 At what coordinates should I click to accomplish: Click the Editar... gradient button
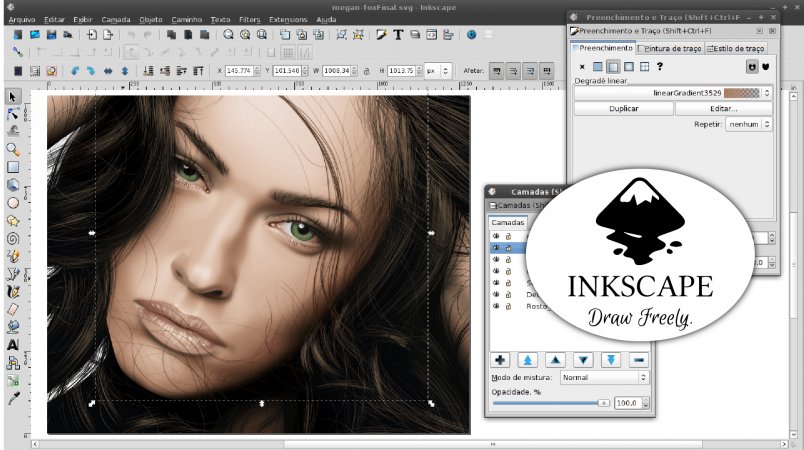(x=723, y=109)
